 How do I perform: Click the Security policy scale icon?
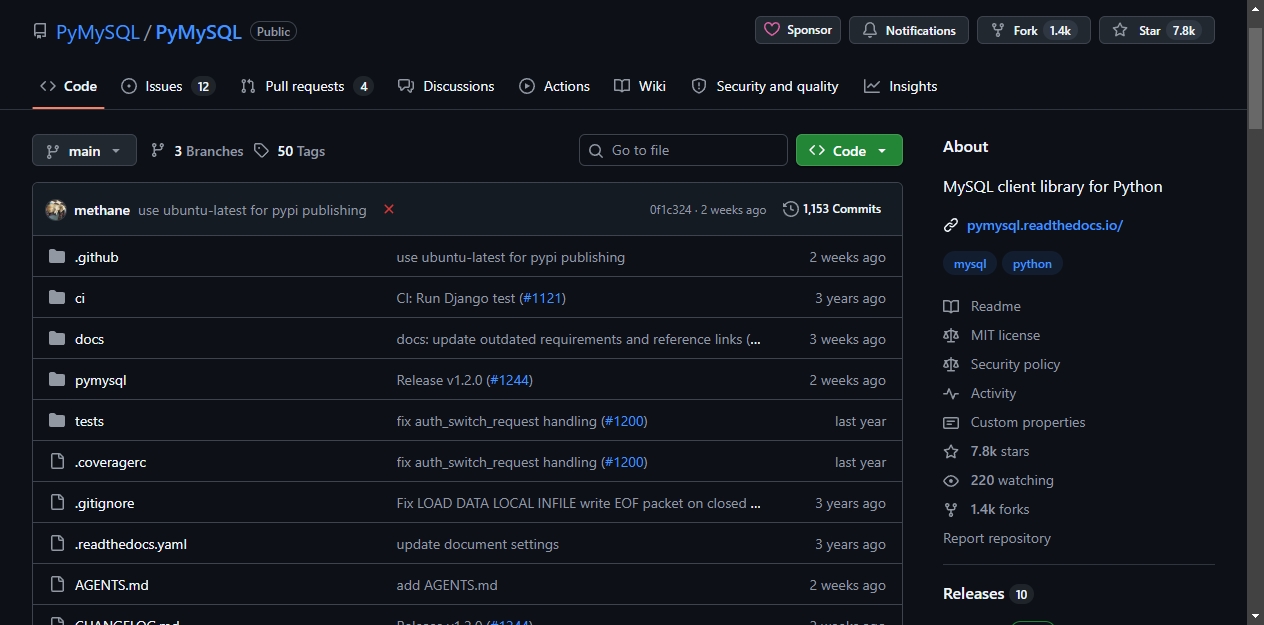951,364
